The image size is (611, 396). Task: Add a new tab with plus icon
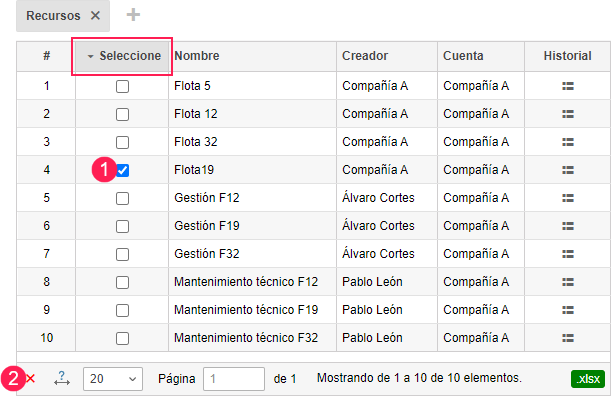[x=133, y=15]
